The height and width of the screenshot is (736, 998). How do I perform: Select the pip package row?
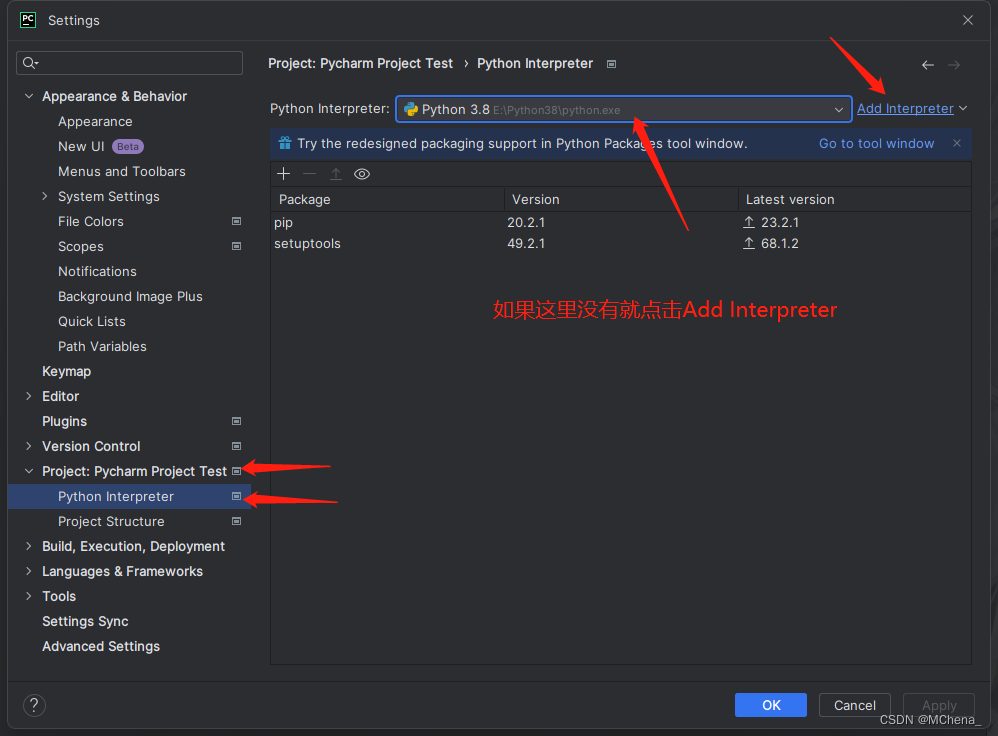coord(621,222)
